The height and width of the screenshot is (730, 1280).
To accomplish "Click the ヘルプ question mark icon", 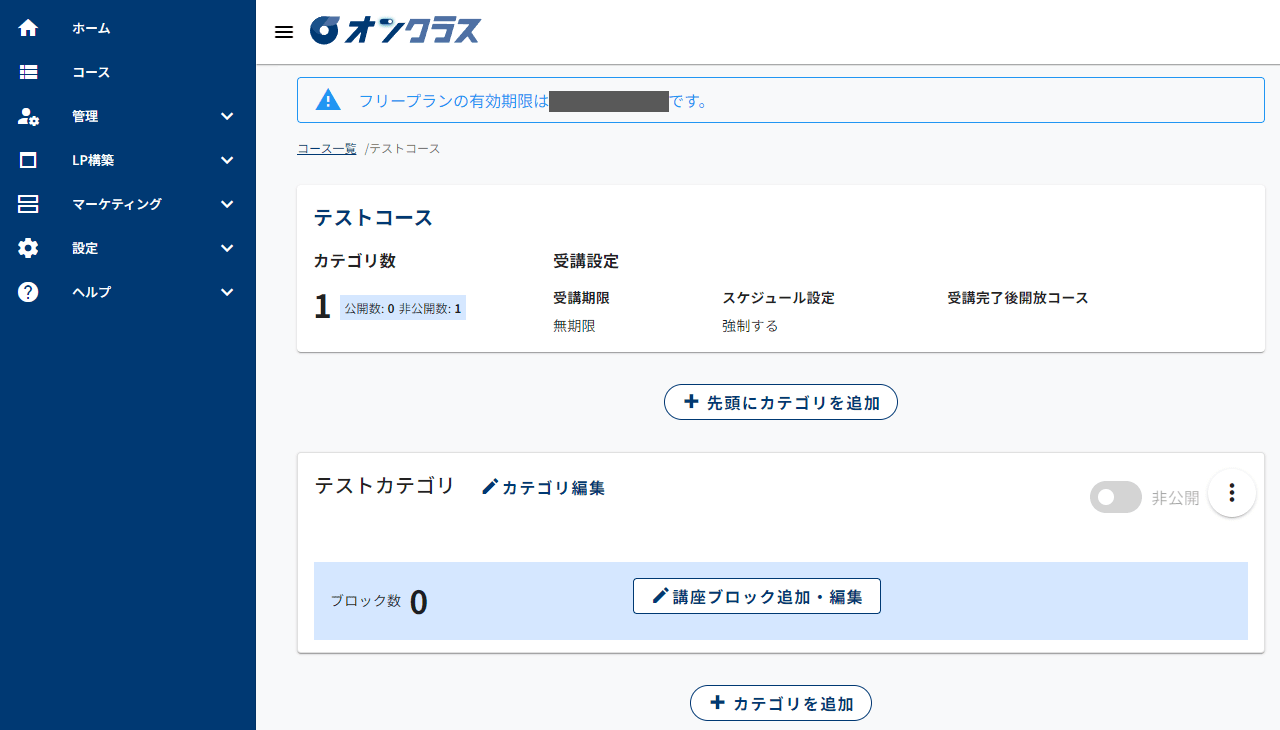I will pyautogui.click(x=28, y=292).
